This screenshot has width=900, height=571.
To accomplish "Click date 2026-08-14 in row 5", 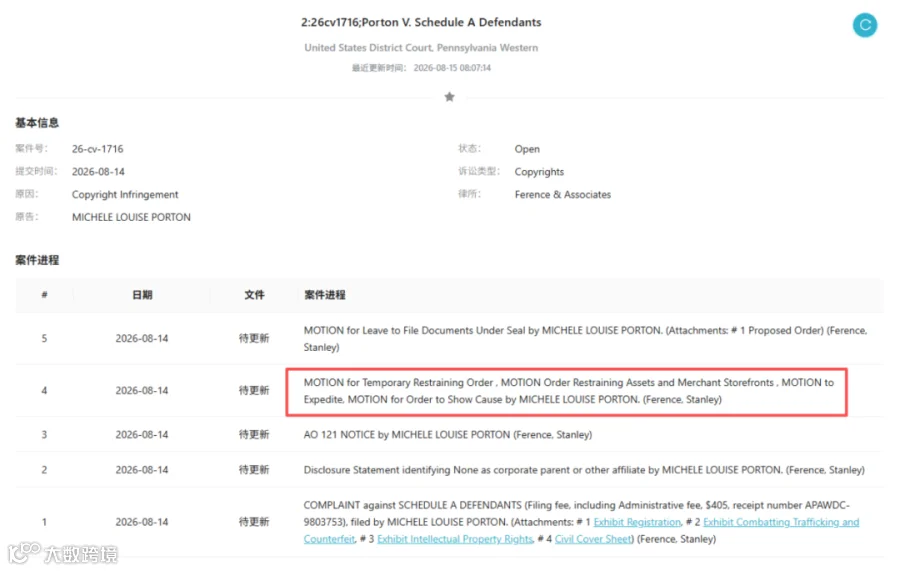I will [142, 339].
